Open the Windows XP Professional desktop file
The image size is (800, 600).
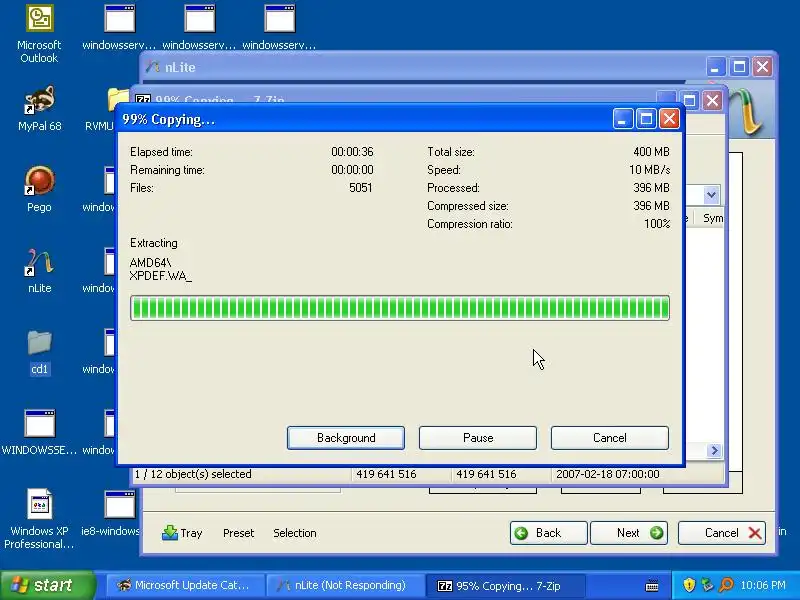pyautogui.click(x=39, y=519)
